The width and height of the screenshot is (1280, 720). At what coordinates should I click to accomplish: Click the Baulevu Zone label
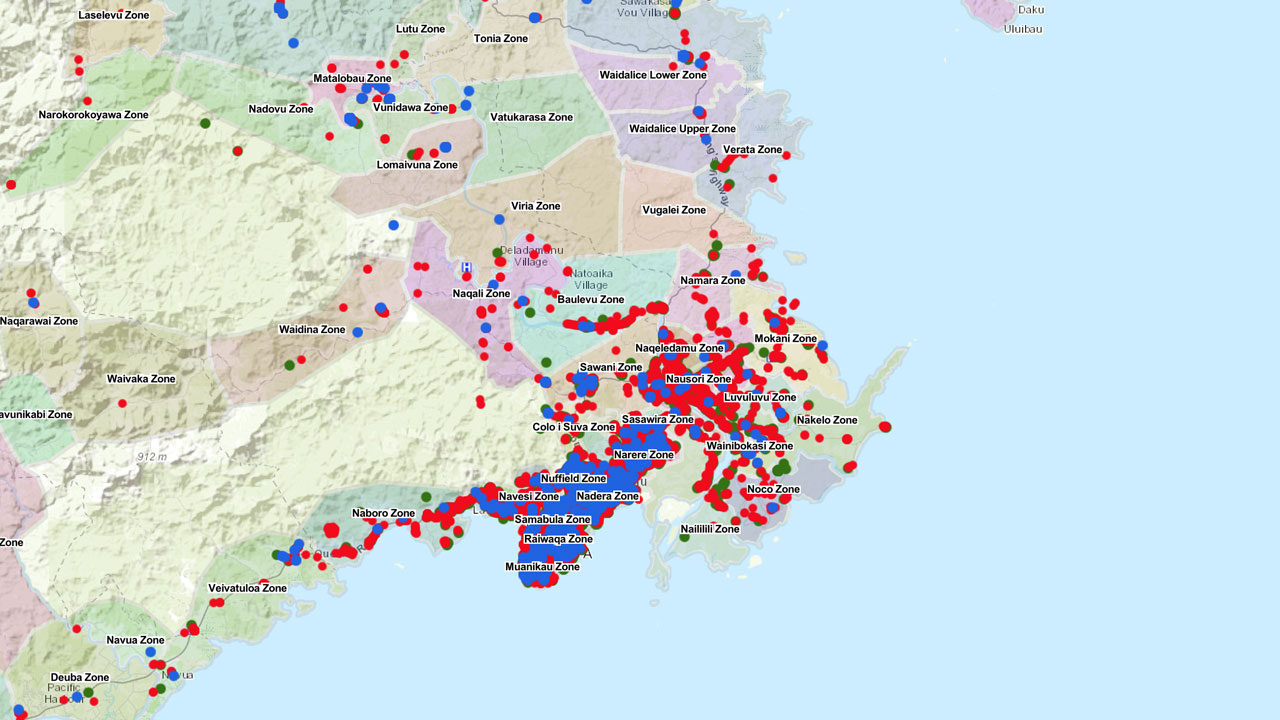591,300
